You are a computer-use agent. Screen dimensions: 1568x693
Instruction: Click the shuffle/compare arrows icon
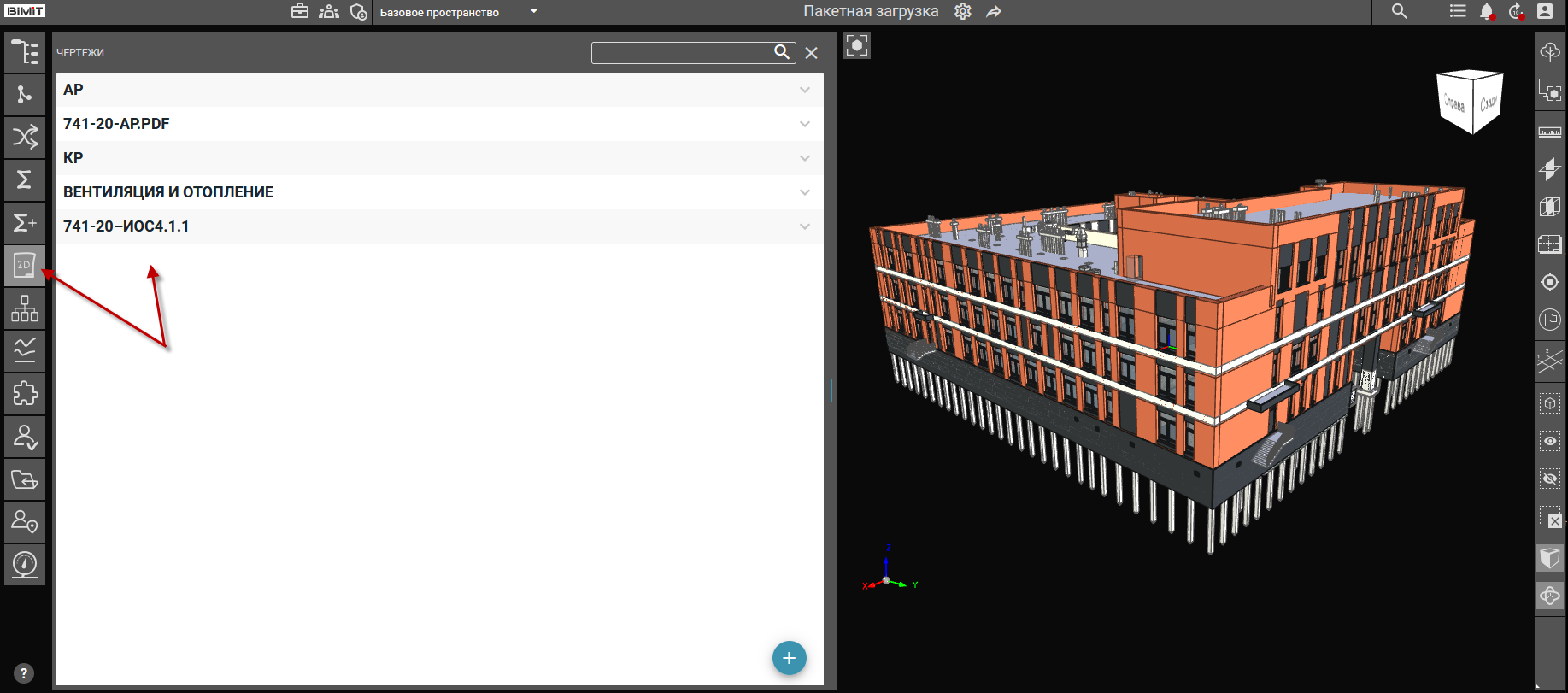pos(25,137)
